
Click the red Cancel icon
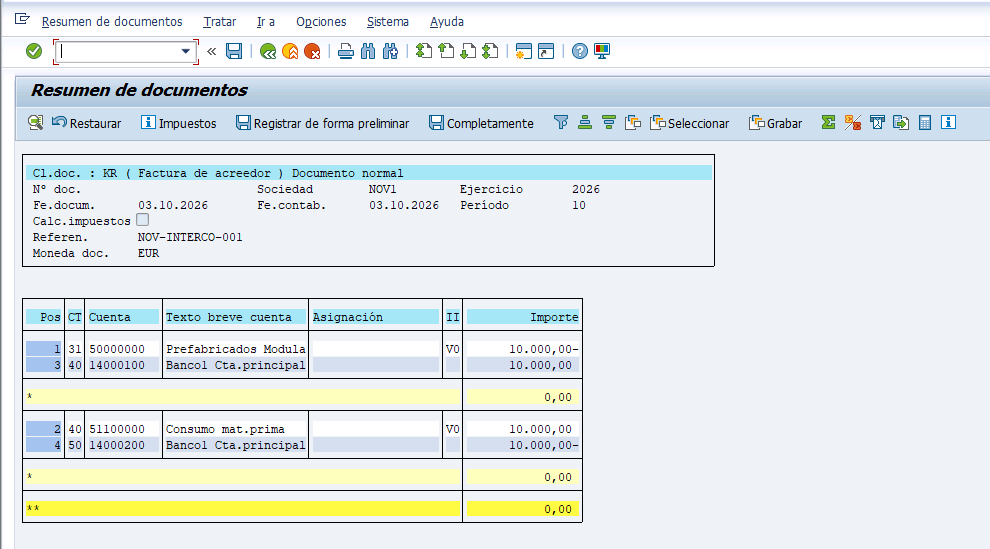(313, 51)
